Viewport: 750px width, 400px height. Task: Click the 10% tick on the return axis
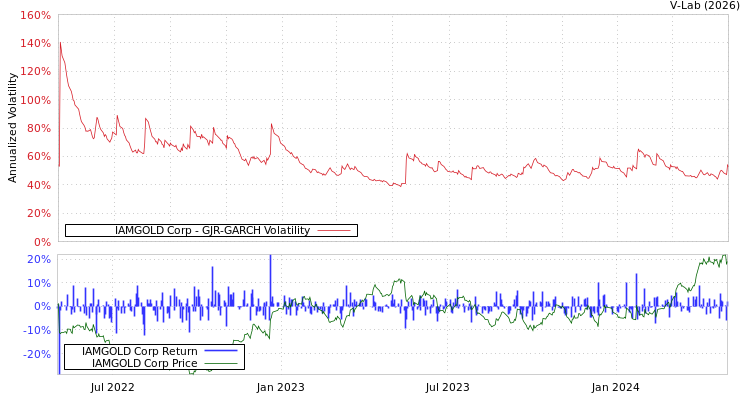pyautogui.click(x=38, y=283)
